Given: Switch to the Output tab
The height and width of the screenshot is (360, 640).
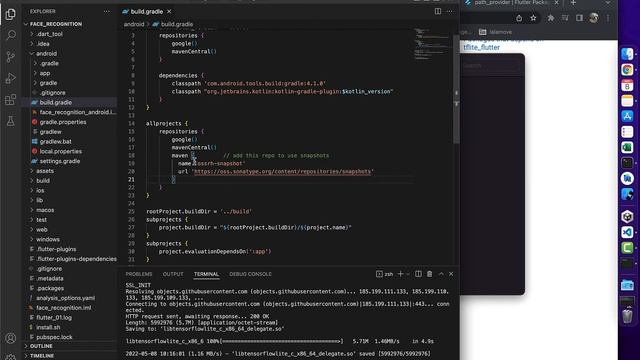Looking at the screenshot, I should tap(173, 274).
